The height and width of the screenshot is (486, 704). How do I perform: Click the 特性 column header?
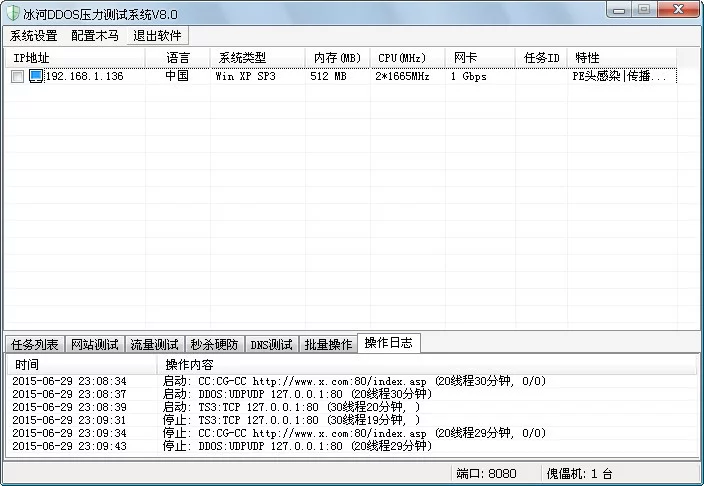[622, 58]
